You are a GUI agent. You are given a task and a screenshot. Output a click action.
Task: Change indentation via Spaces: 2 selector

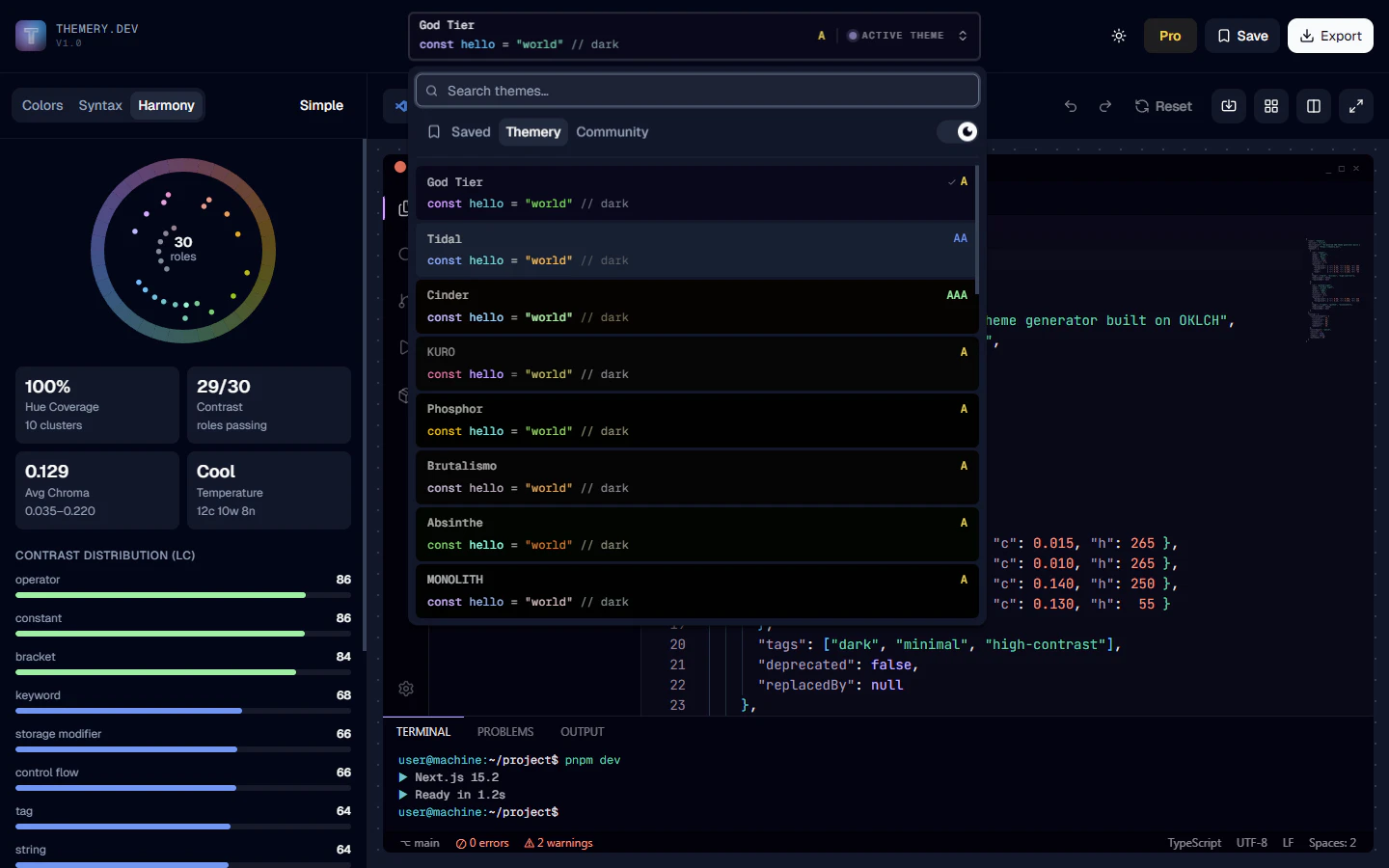tap(1331, 843)
